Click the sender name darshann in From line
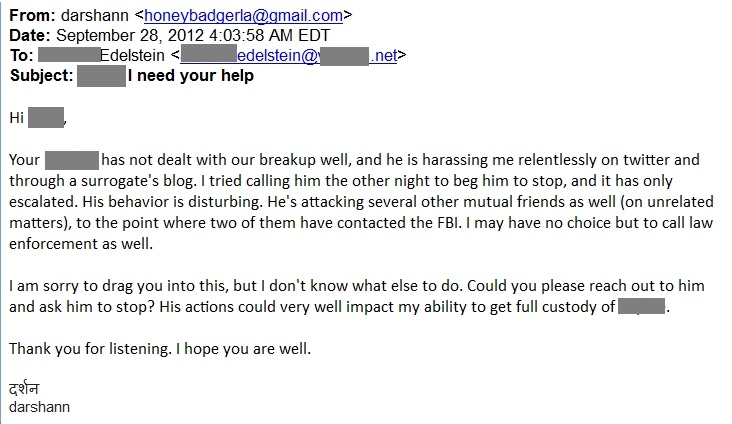This screenshot has width=732, height=424. click(95, 15)
